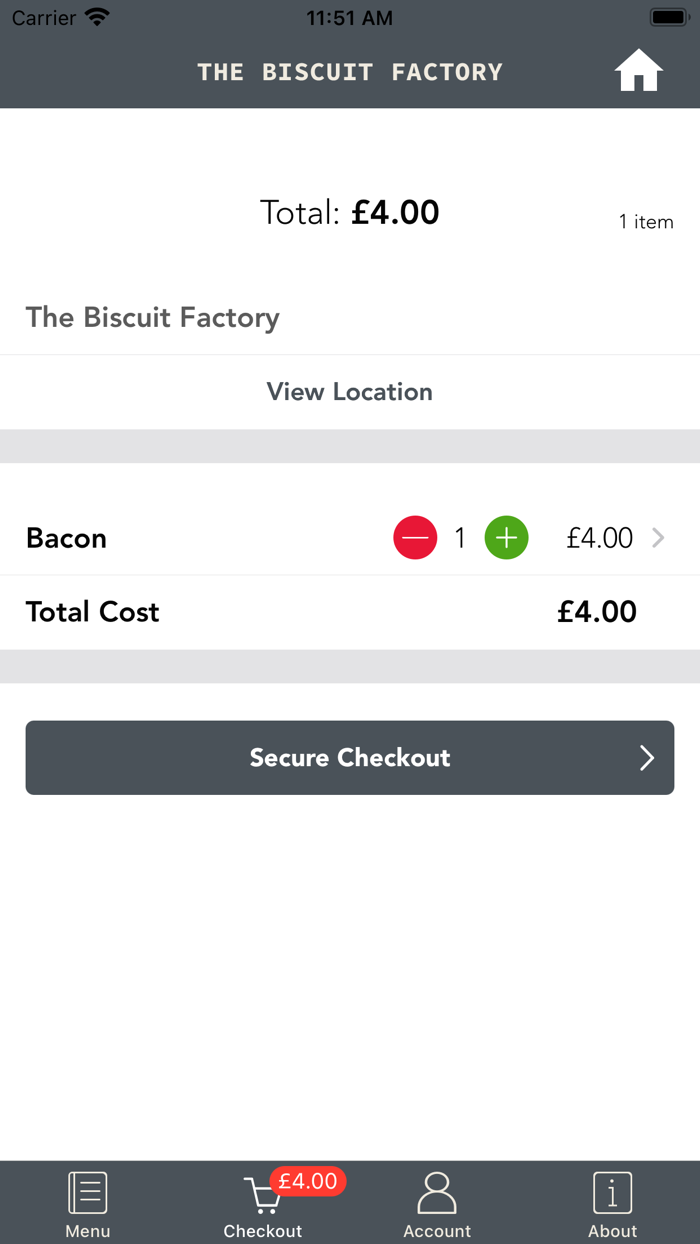The height and width of the screenshot is (1244, 700).
Task: Tap the Bacon item row
Action: coord(66,537)
